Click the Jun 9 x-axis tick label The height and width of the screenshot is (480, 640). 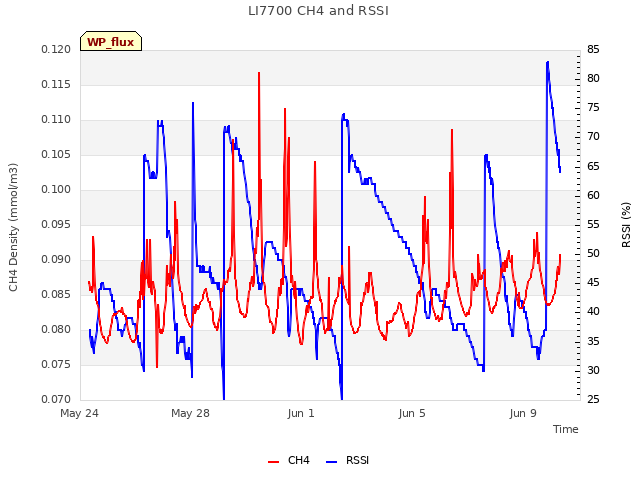523,413
